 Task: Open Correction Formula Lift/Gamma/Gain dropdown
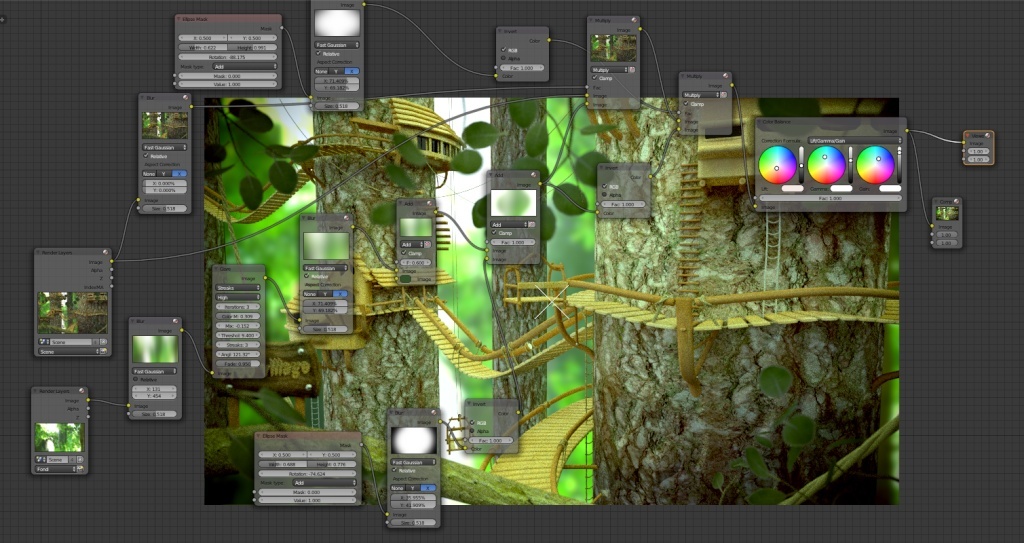pyautogui.click(x=854, y=140)
